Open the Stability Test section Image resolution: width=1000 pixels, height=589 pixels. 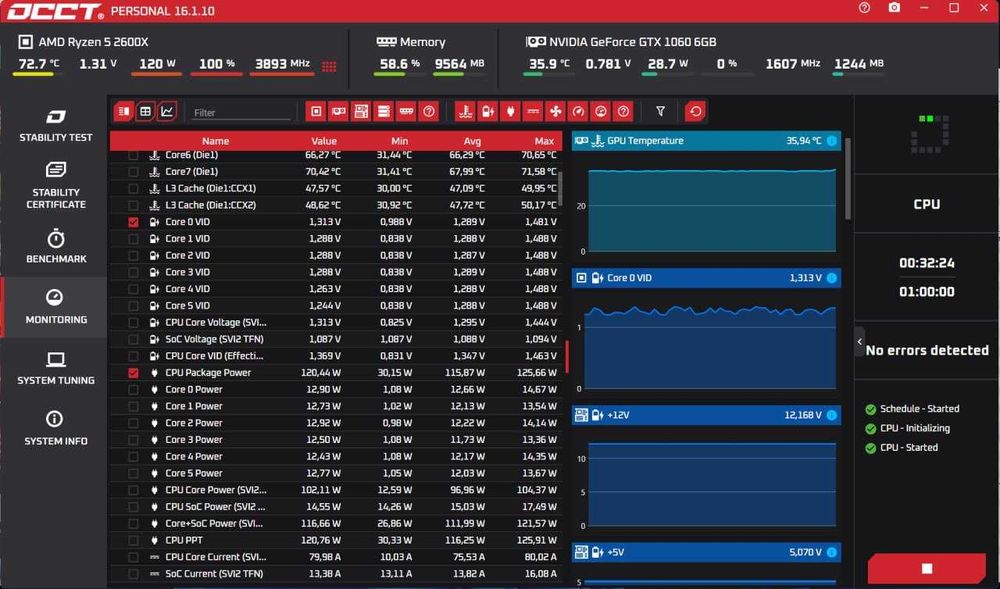55,126
